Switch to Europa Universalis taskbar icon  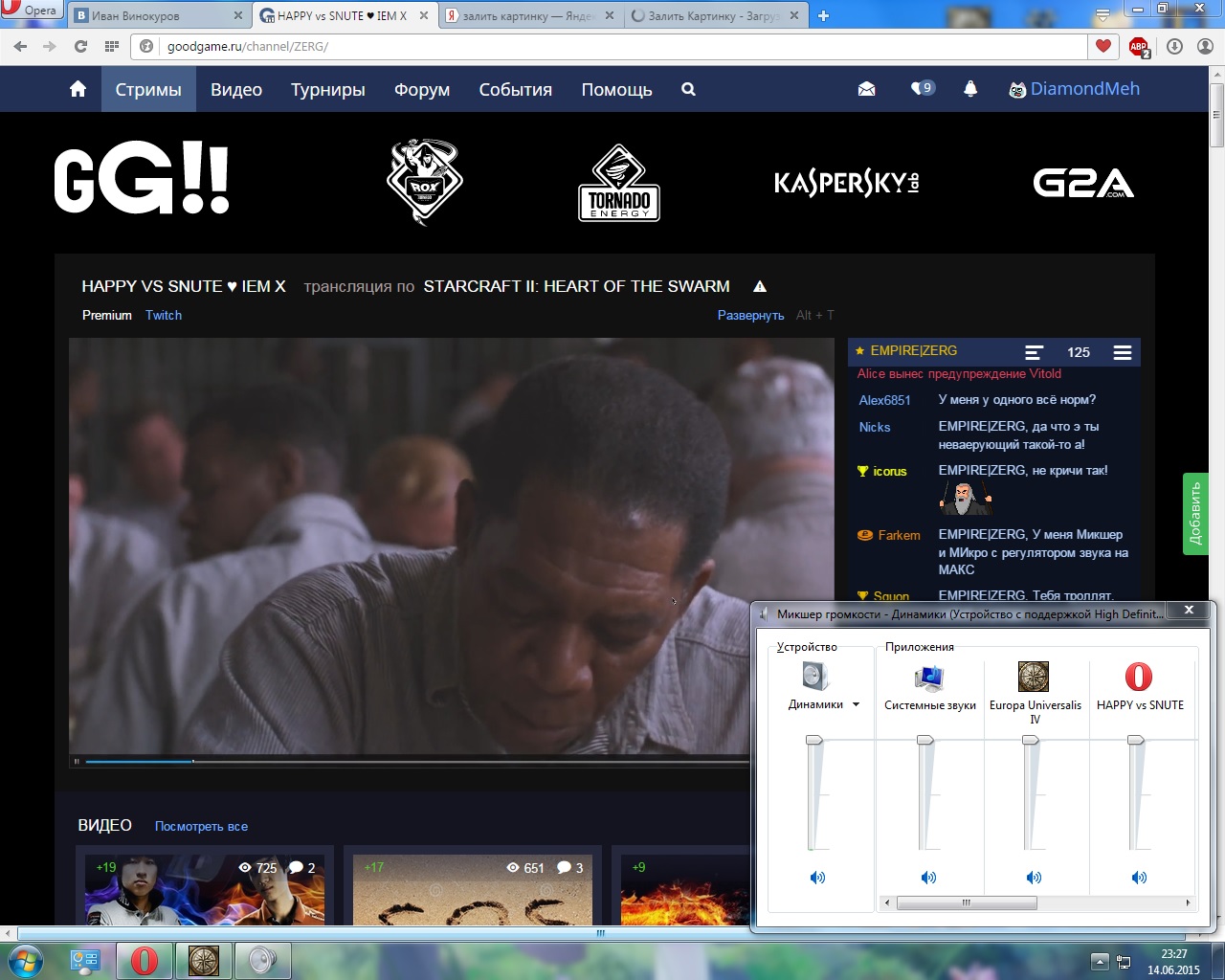204,961
